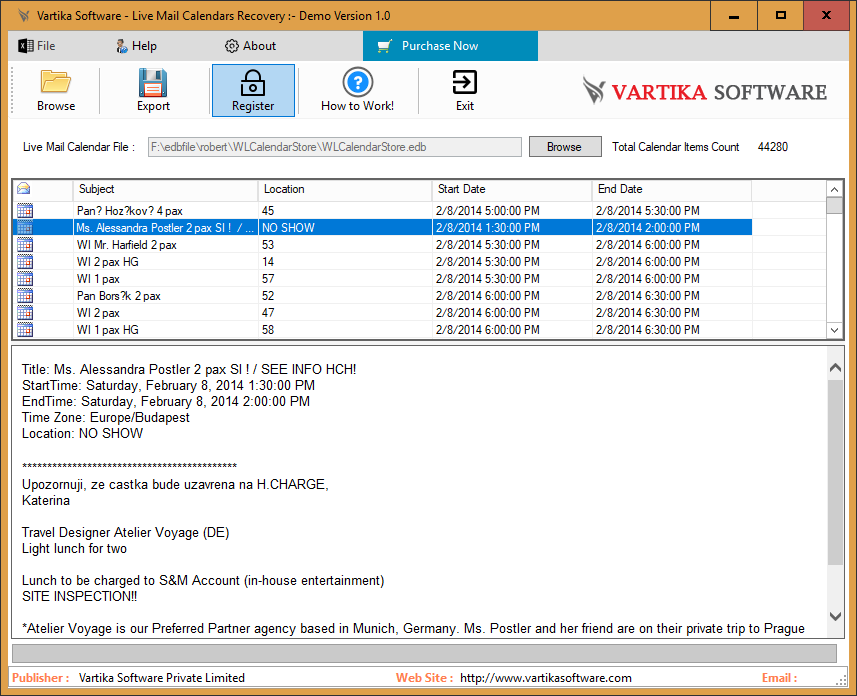Viewport: 857px width, 696px height.
Task: Click calendar icon for WI 2 pax HG row
Action: pos(25,261)
